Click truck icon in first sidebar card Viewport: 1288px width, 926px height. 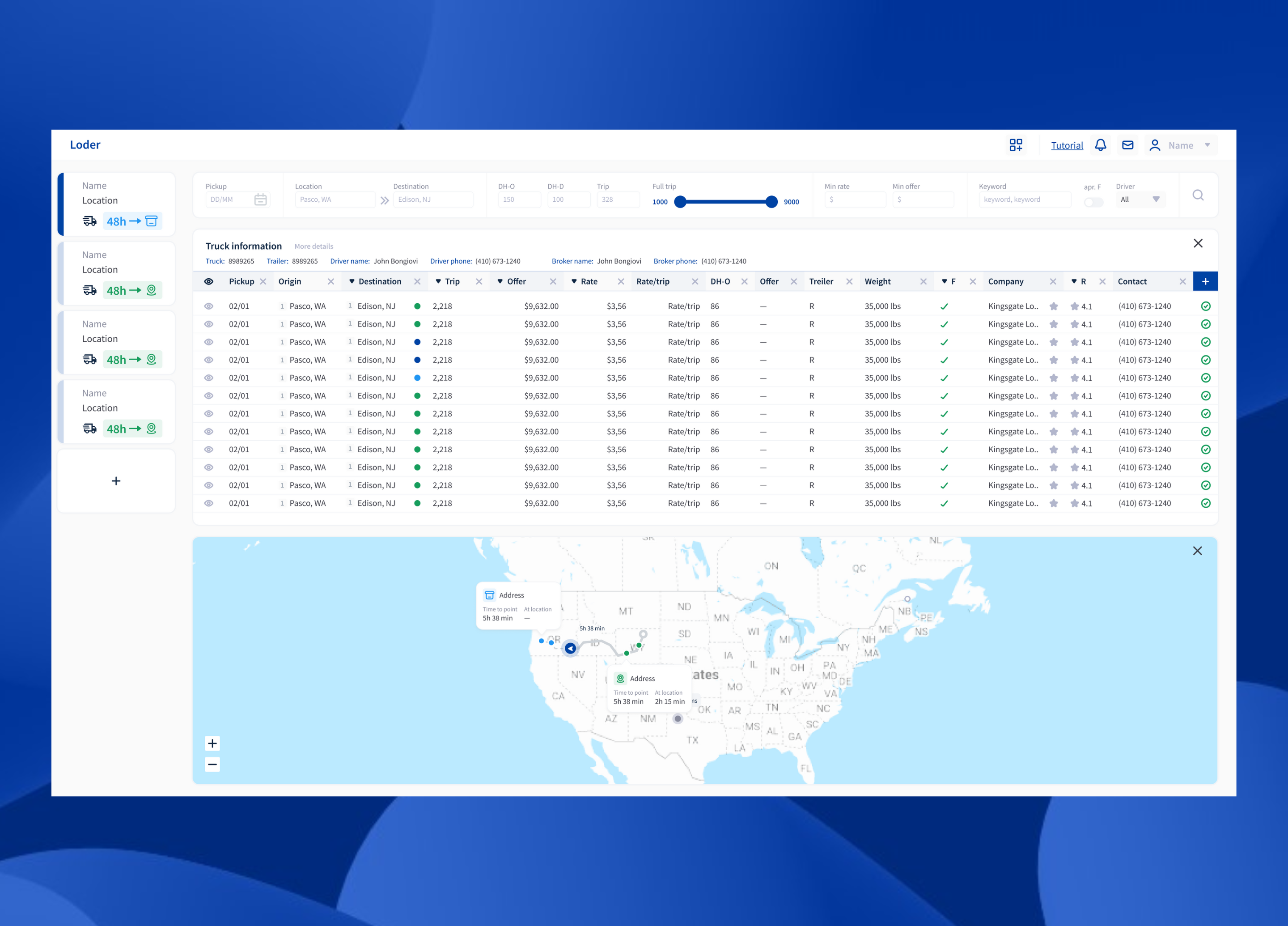coord(90,221)
